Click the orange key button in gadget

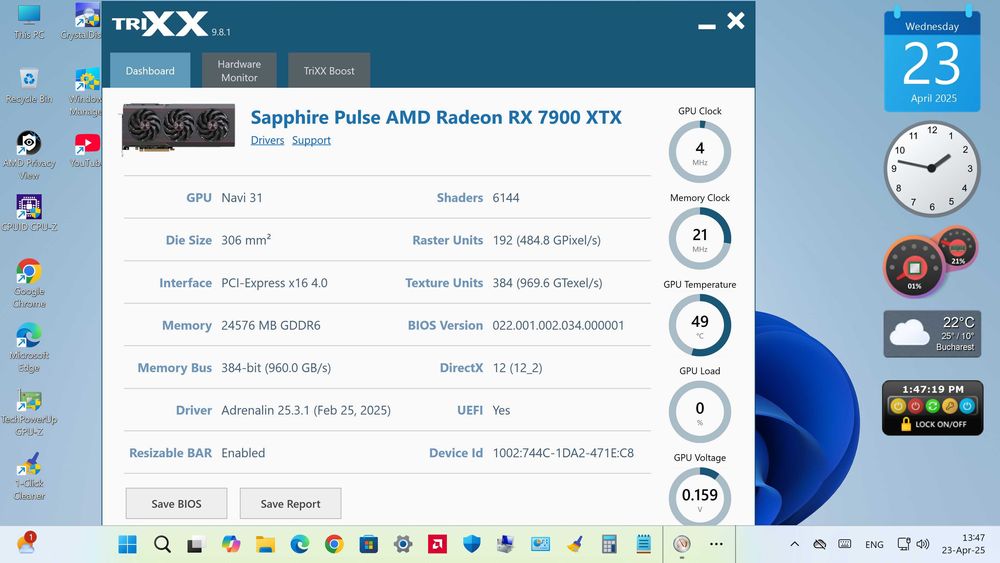click(950, 406)
